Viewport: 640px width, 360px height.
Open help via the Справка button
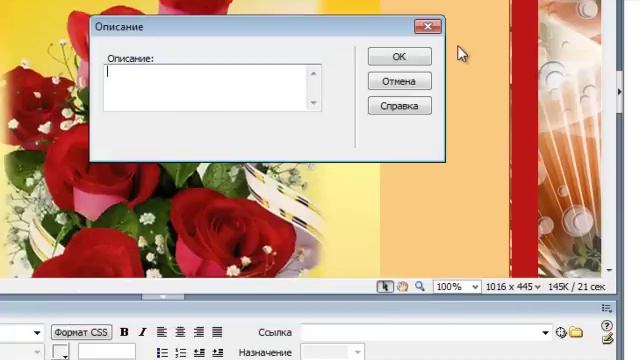click(x=400, y=106)
